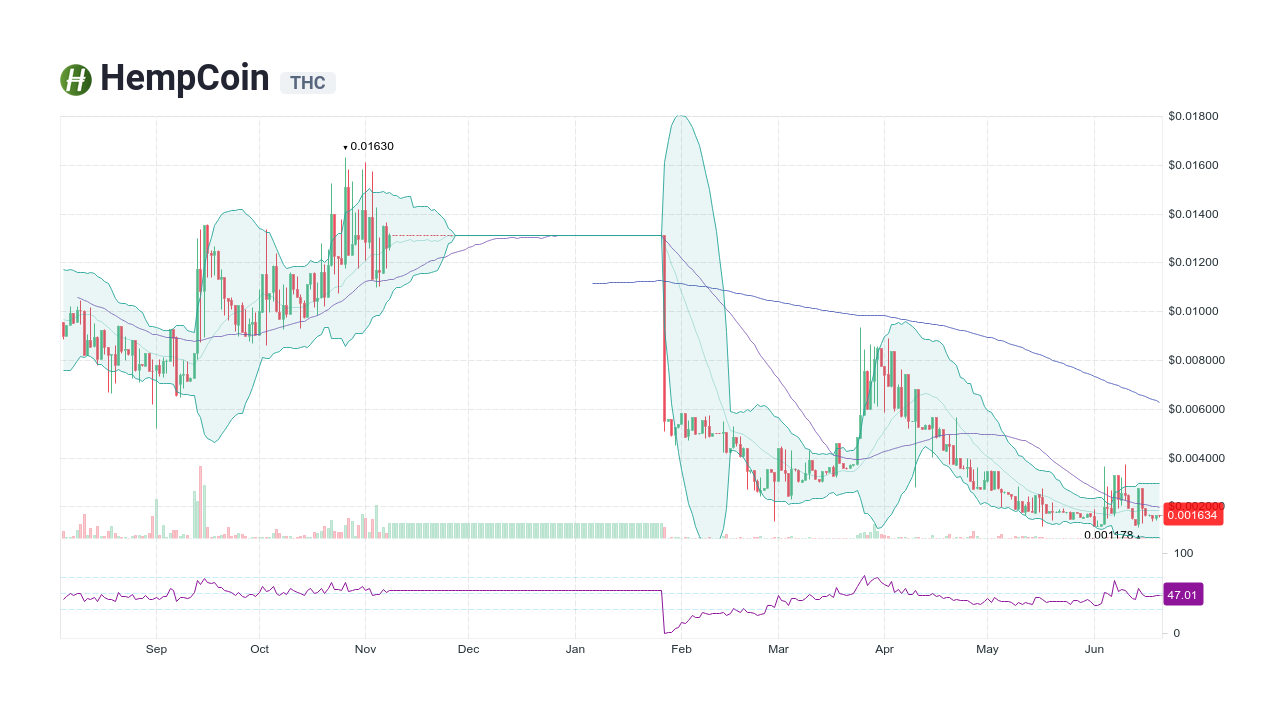This screenshot has height=720, width=1280.
Task: Select the THC ticker badge
Action: [x=308, y=83]
